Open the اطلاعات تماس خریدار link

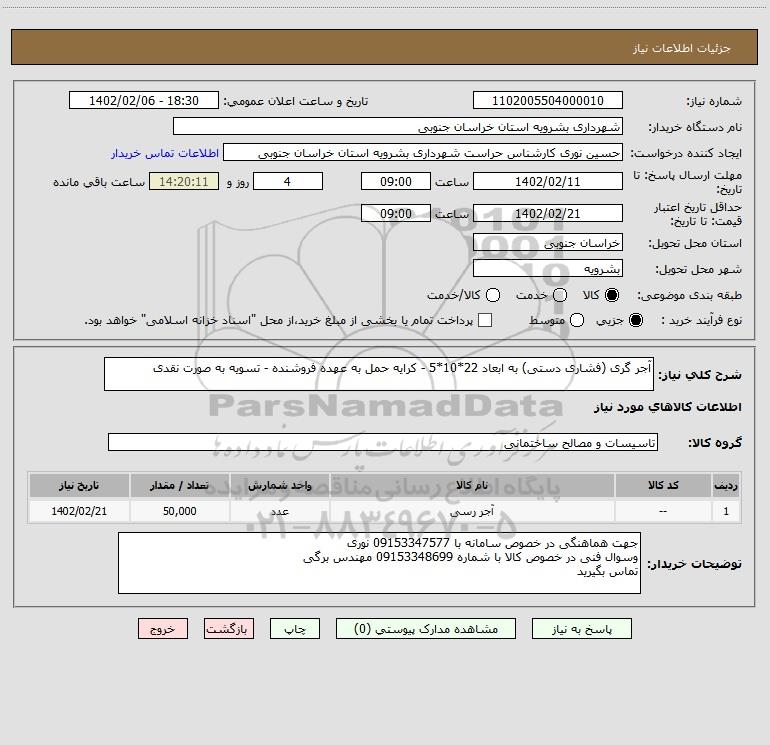click(x=165, y=153)
